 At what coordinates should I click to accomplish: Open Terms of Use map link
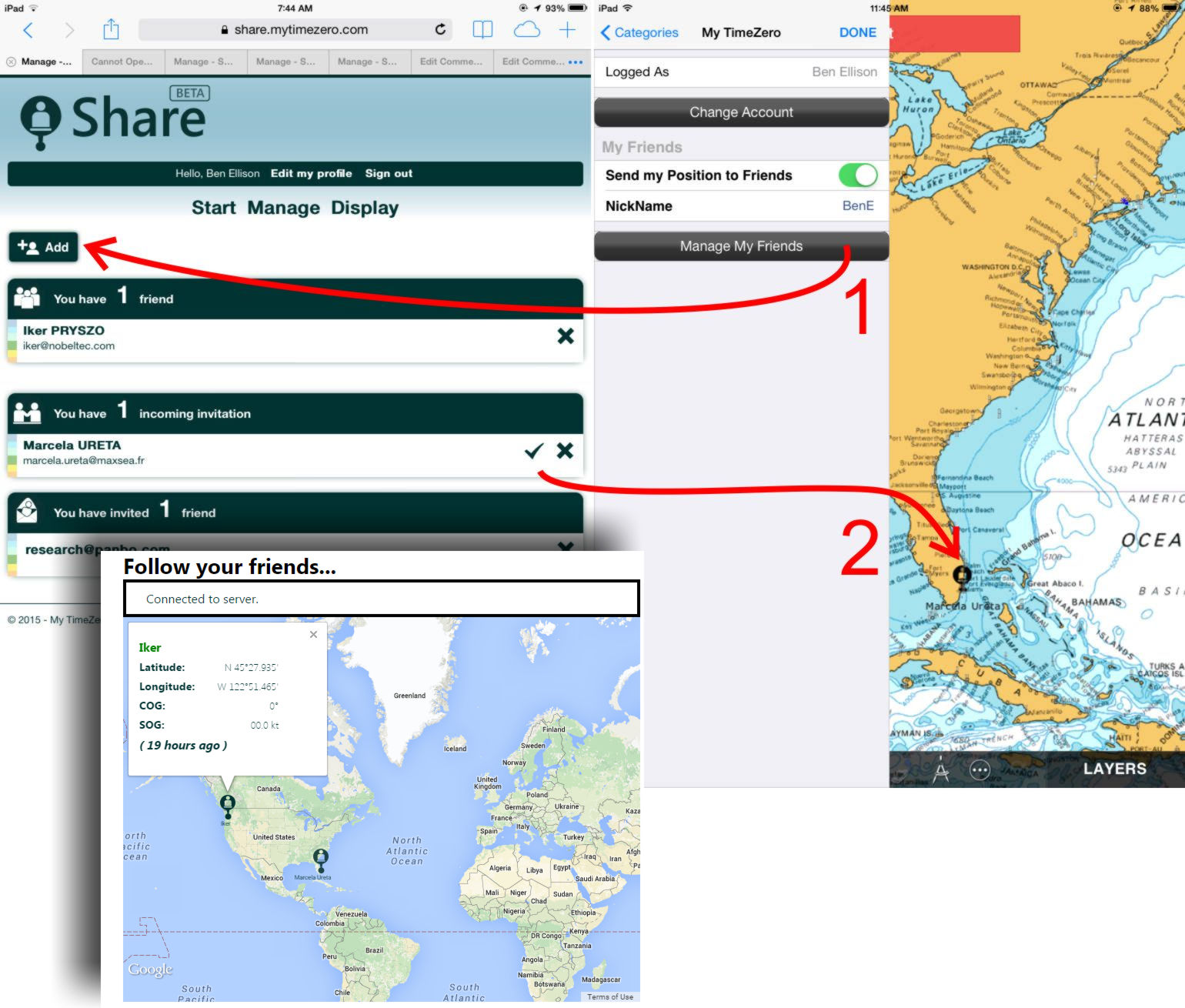610,996
